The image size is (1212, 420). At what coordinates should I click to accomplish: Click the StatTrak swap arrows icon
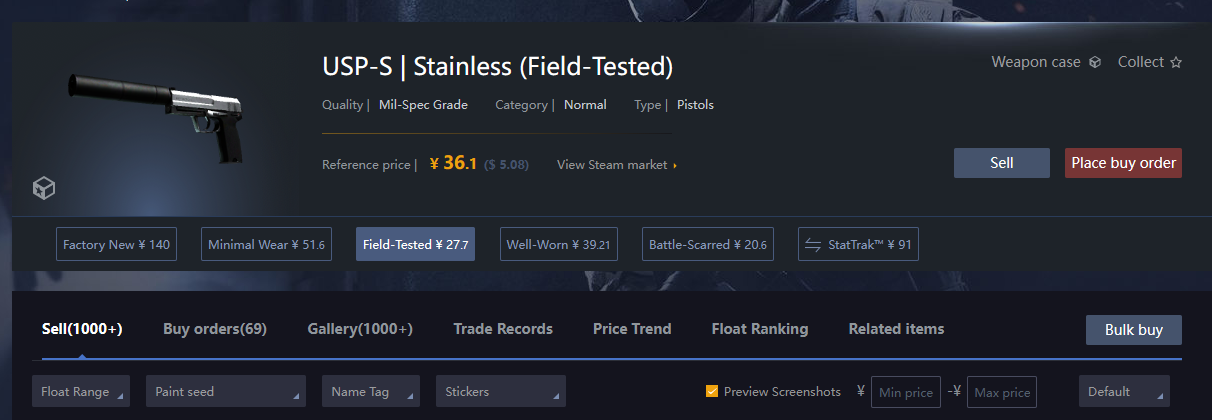(813, 245)
